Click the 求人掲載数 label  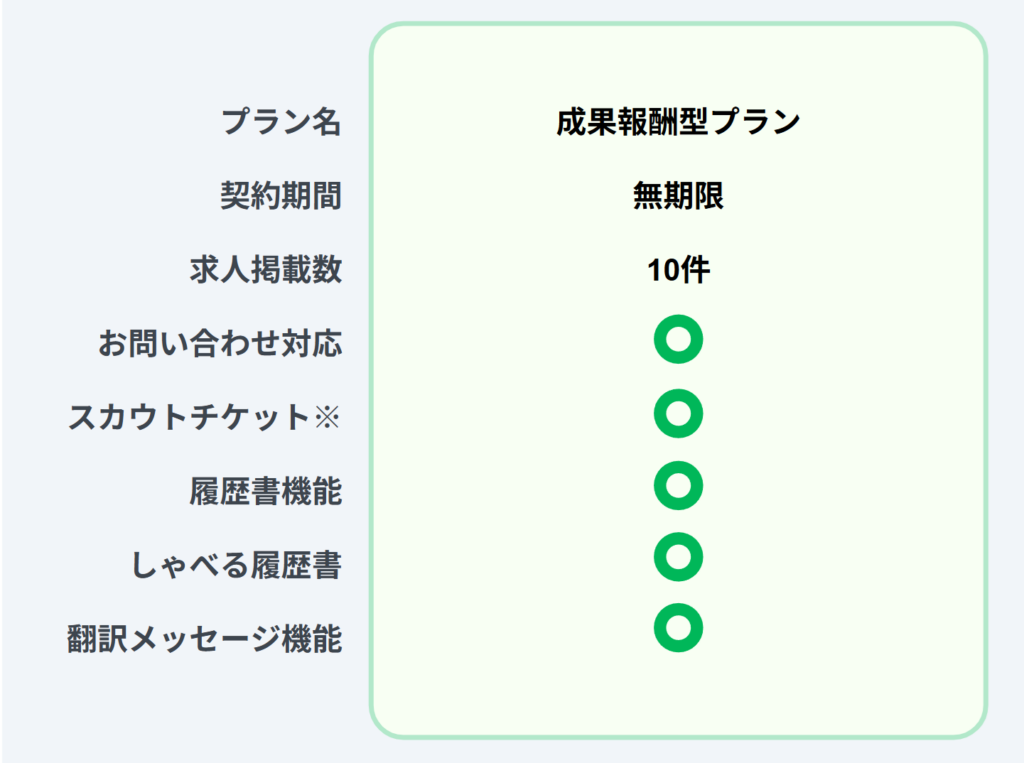pos(266,270)
